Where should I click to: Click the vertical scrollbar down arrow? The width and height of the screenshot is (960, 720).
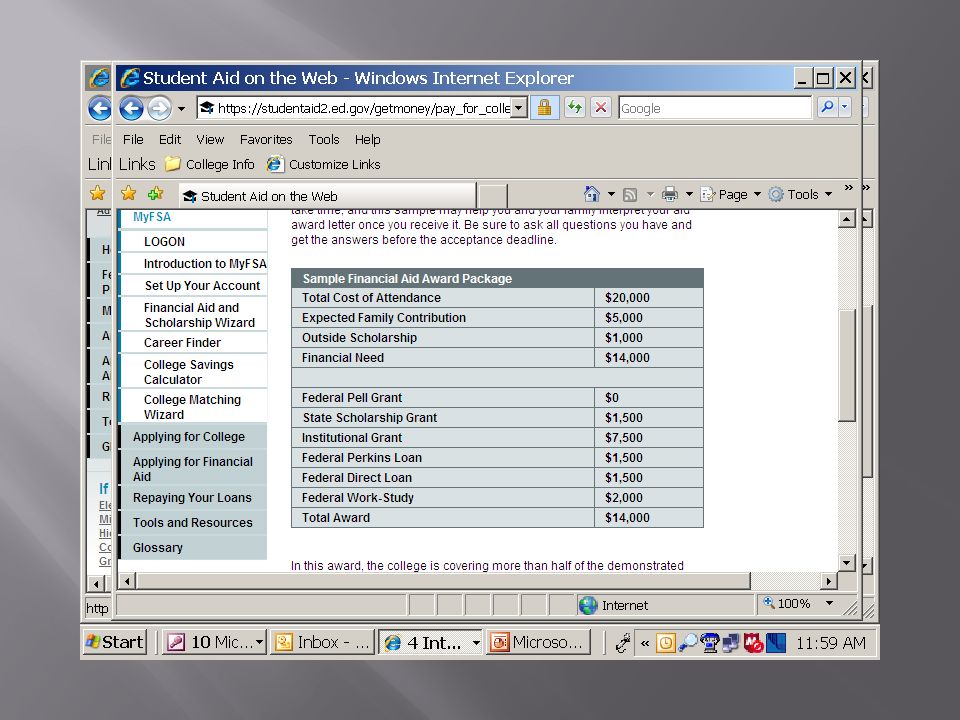tap(846, 562)
